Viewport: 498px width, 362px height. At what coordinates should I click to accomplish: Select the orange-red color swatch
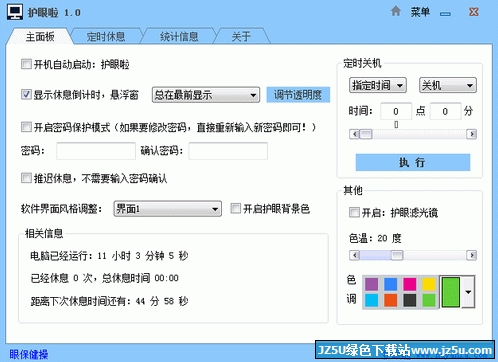pos(390,300)
